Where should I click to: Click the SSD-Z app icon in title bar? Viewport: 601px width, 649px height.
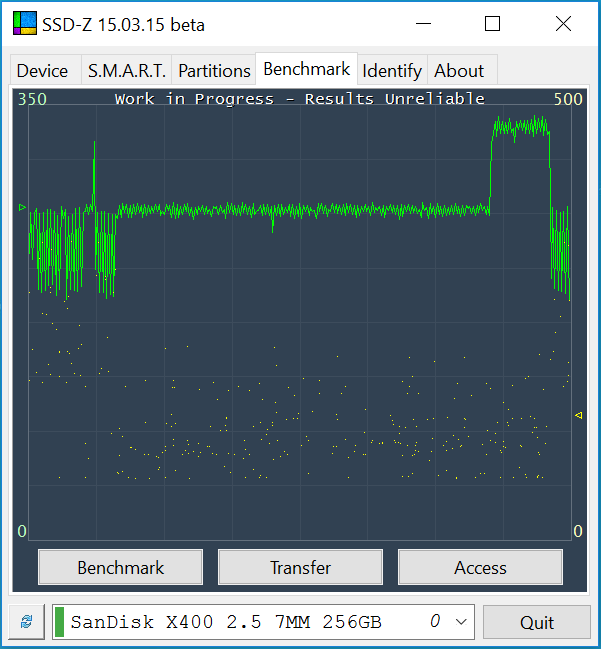coord(25,23)
